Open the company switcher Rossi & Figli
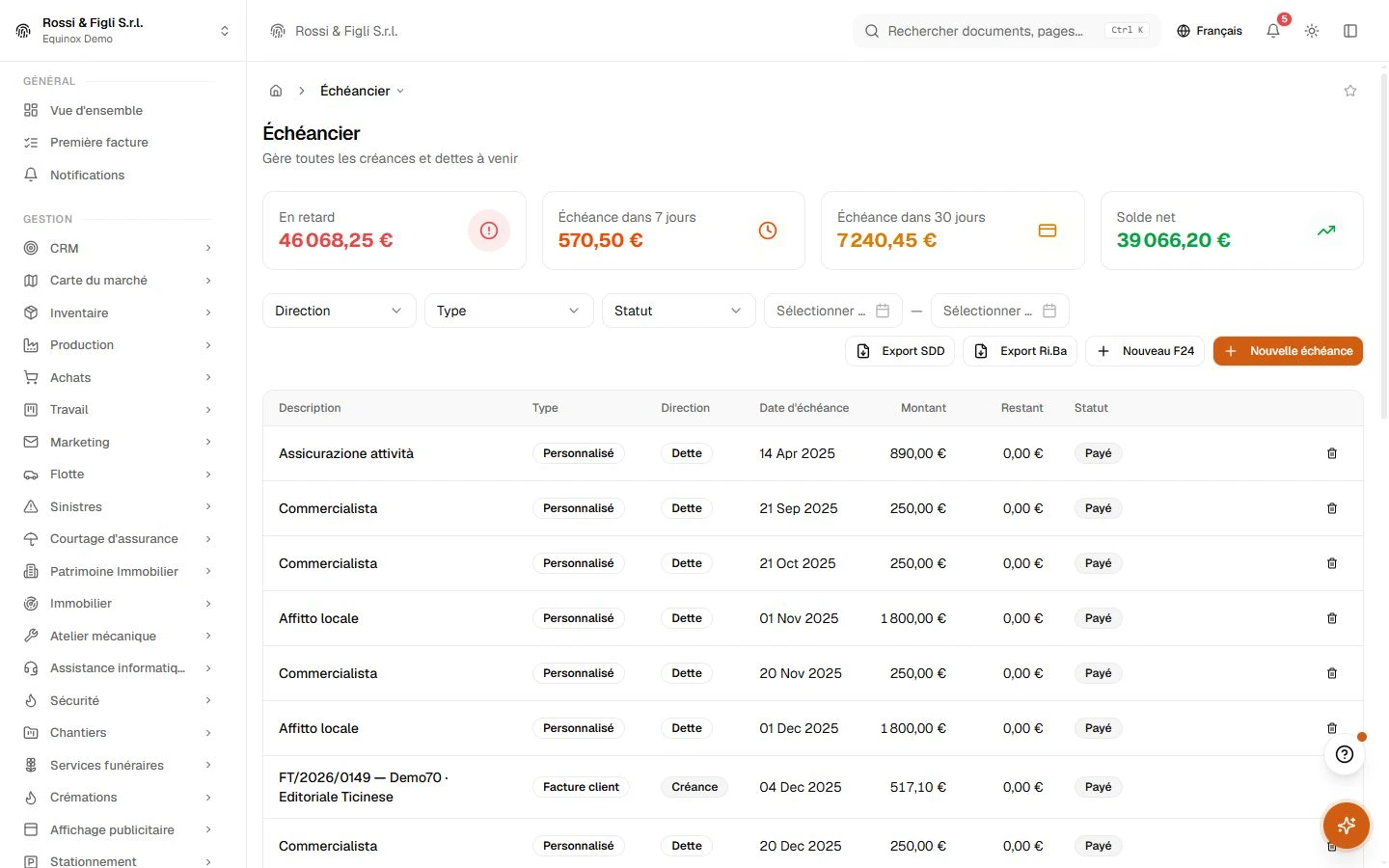Viewport: 1389px width, 868px height. 123,31
